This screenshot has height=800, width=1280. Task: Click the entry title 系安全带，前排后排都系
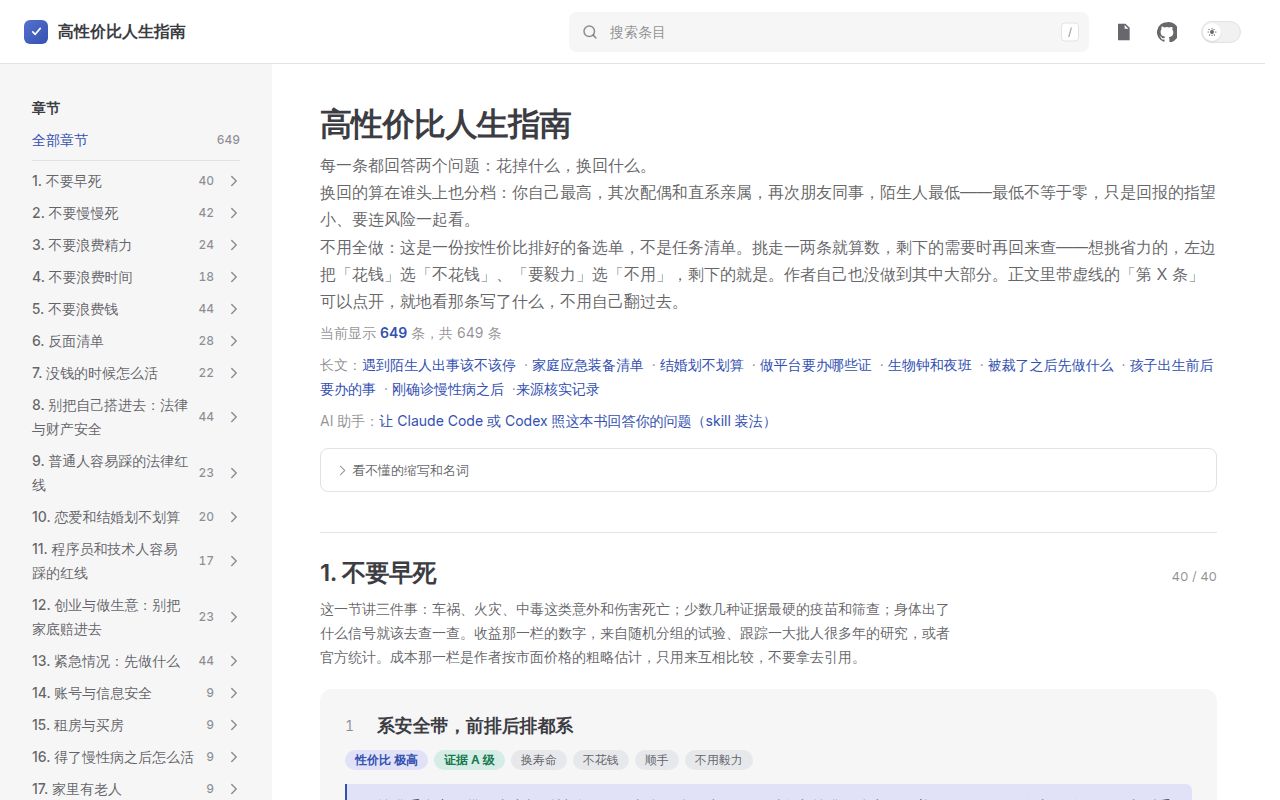[475, 726]
